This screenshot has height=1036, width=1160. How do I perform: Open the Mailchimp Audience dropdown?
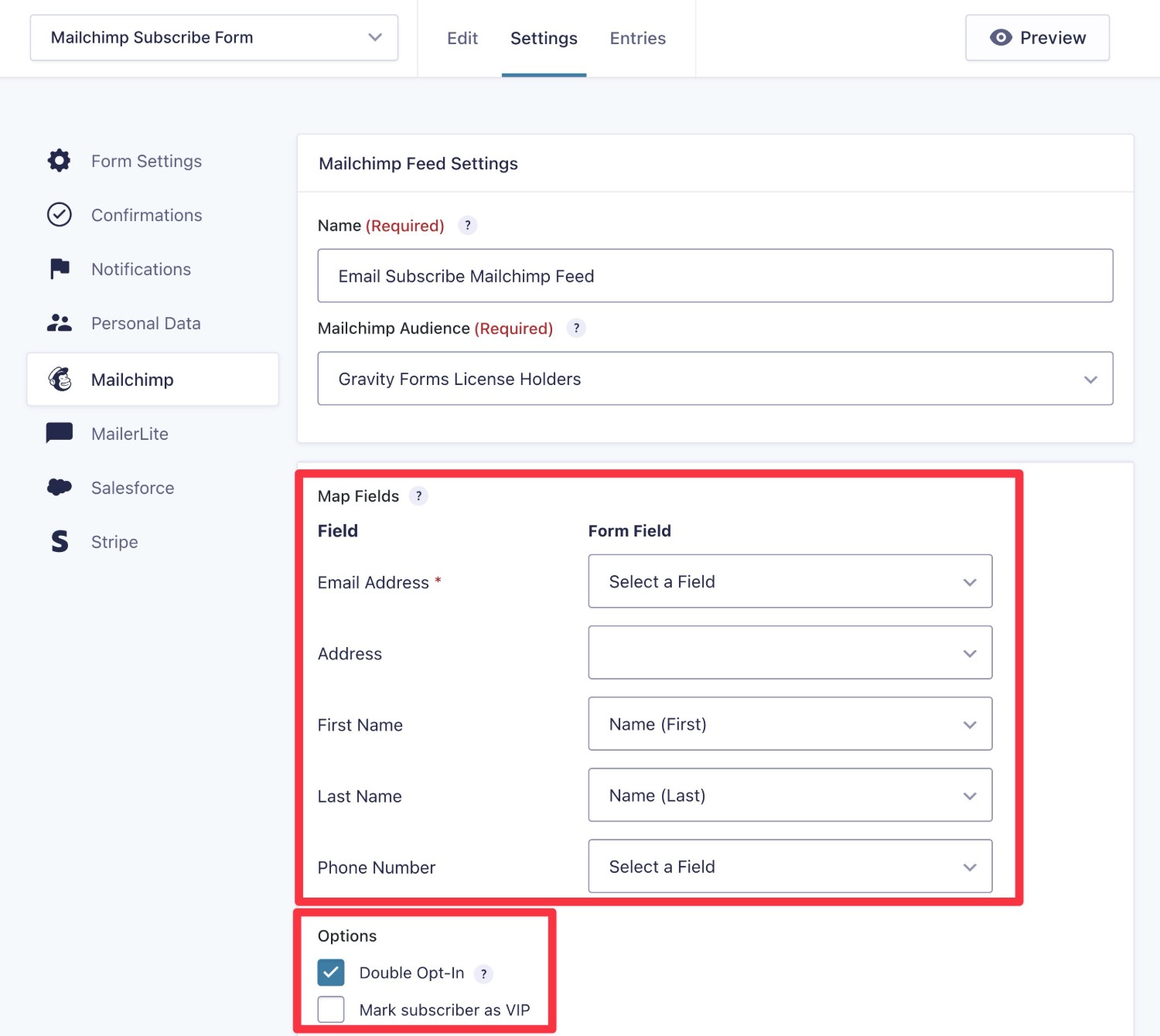715,378
